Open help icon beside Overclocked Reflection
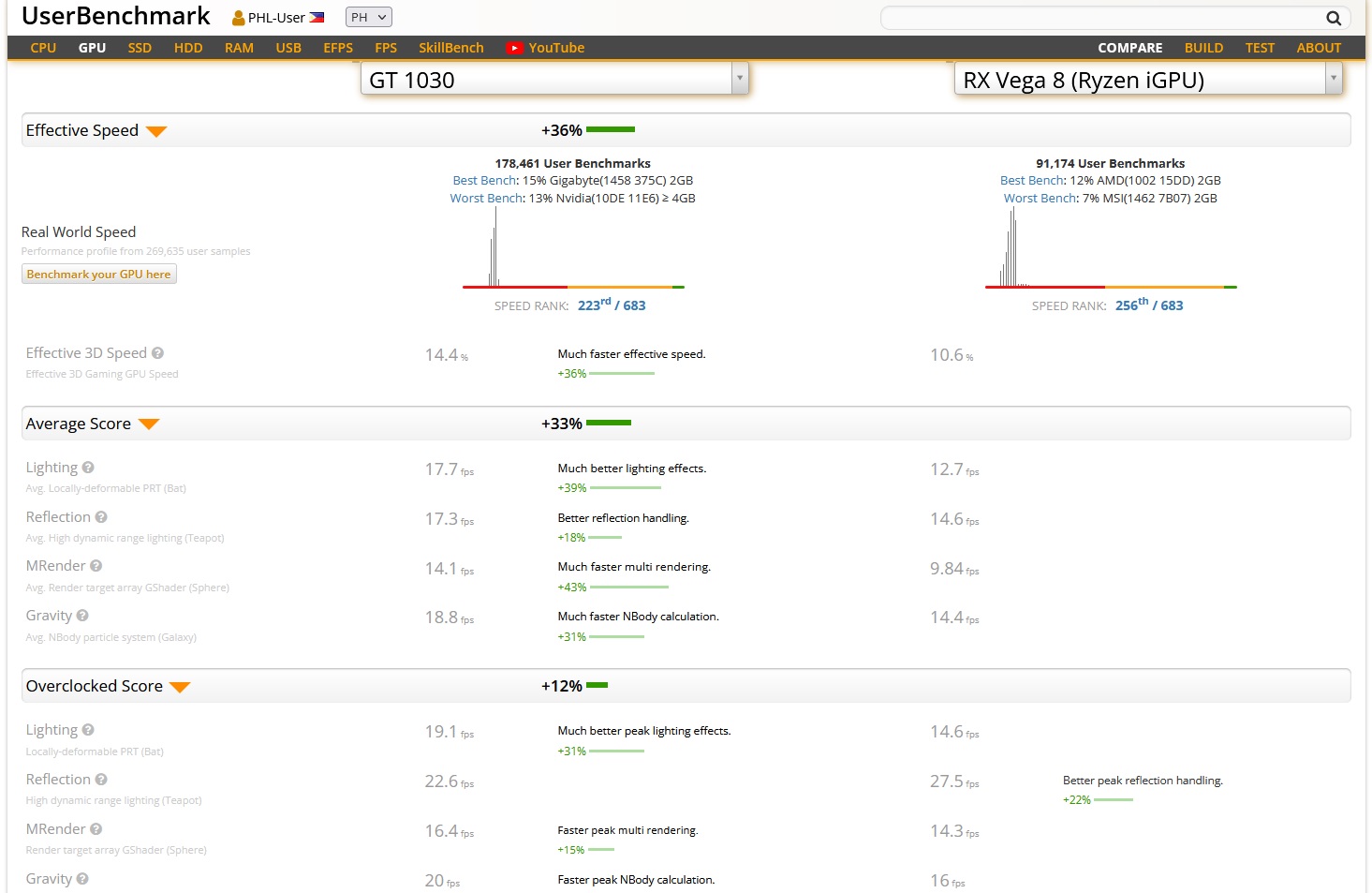This screenshot has height=893, width=1372. point(101,779)
